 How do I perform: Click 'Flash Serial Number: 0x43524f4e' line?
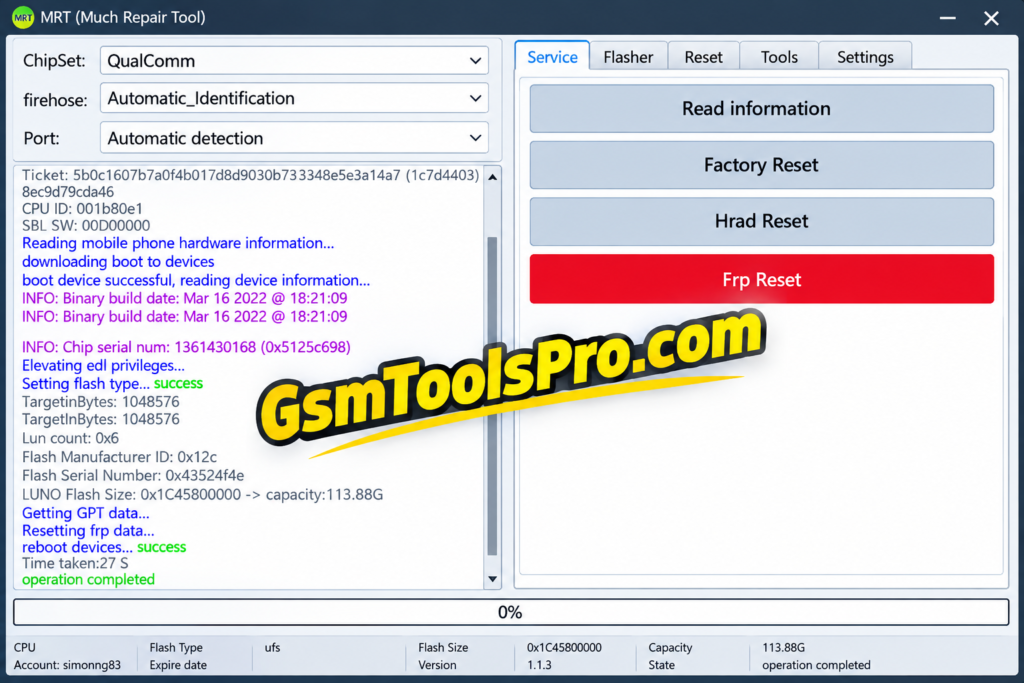[133, 475]
